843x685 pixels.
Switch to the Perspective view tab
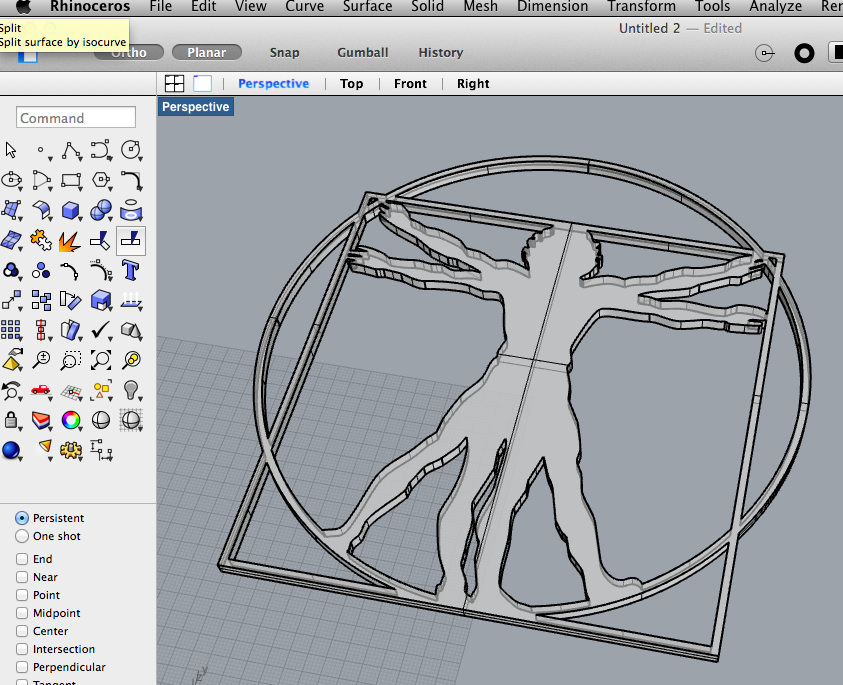(x=274, y=83)
